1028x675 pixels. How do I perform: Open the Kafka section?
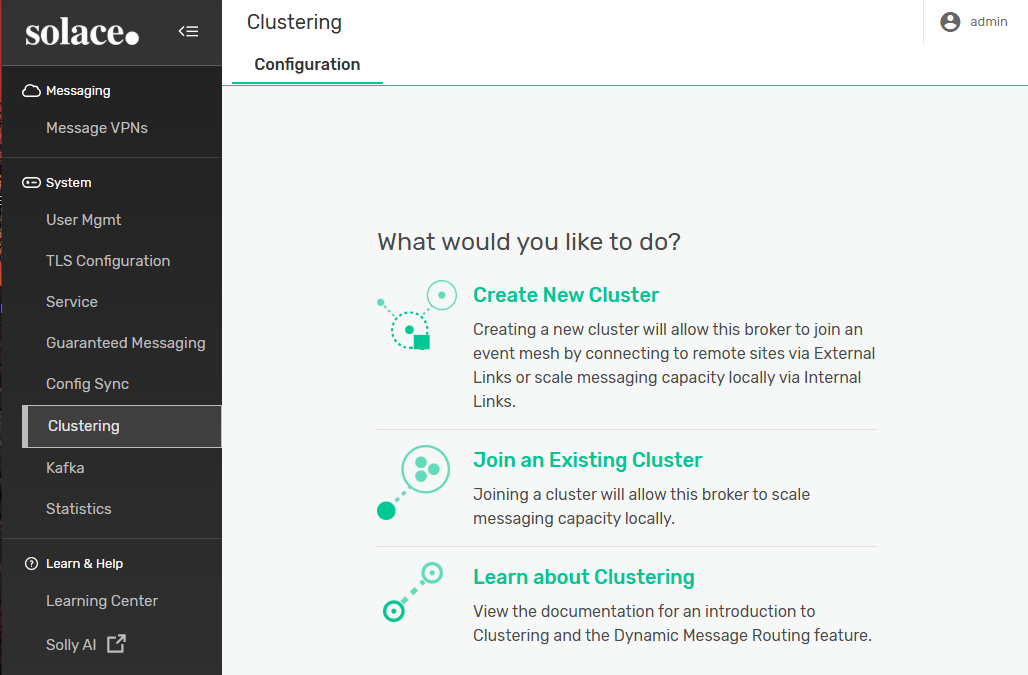tap(65, 468)
